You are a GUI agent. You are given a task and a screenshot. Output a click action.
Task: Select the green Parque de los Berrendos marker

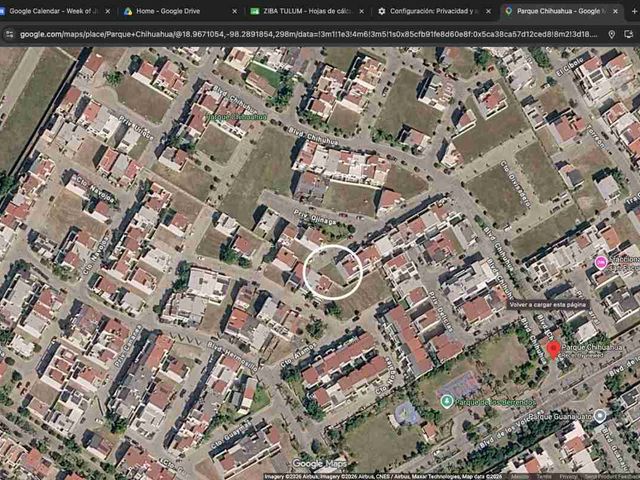coord(447,401)
